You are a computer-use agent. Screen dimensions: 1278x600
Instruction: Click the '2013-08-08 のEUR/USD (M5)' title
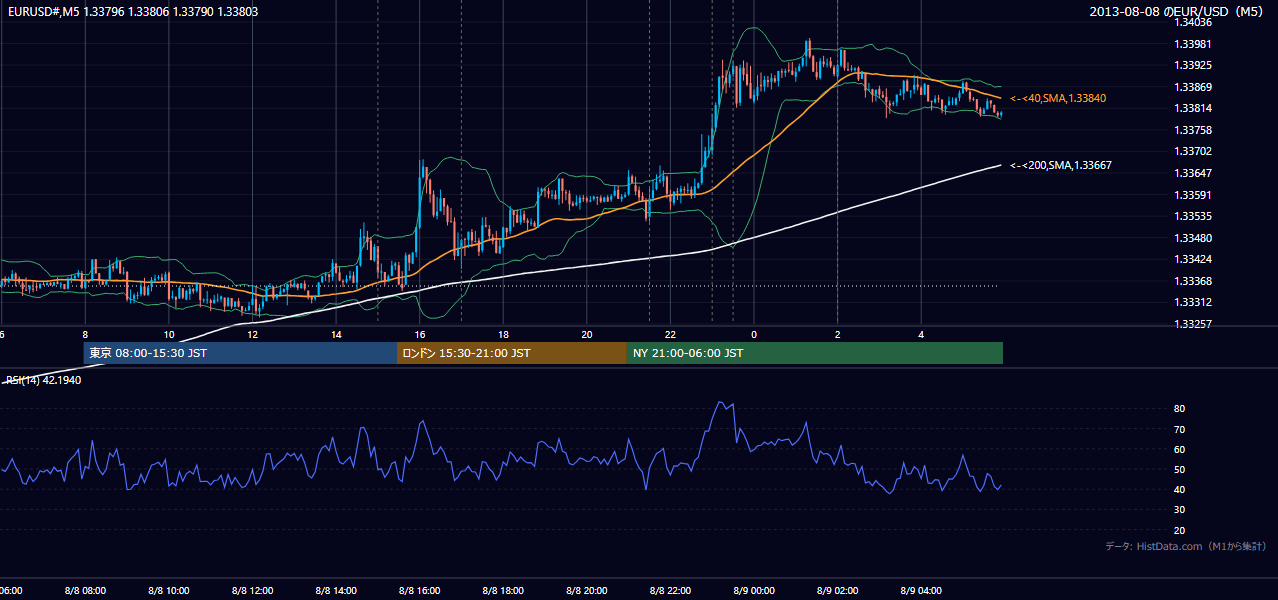click(x=1178, y=12)
